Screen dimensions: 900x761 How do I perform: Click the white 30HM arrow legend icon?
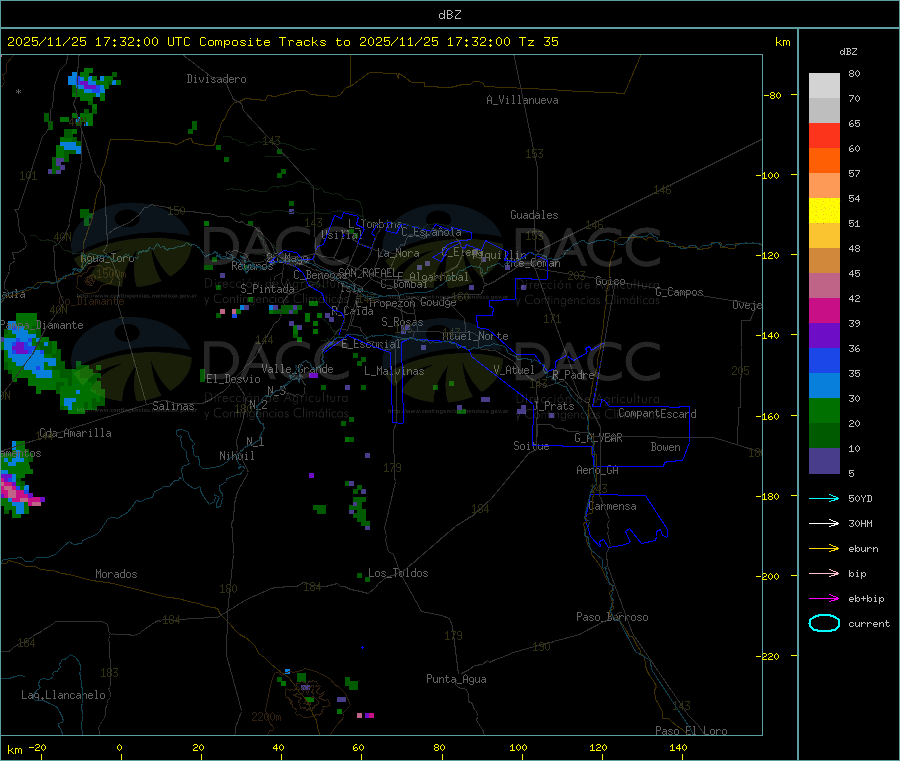click(824, 523)
